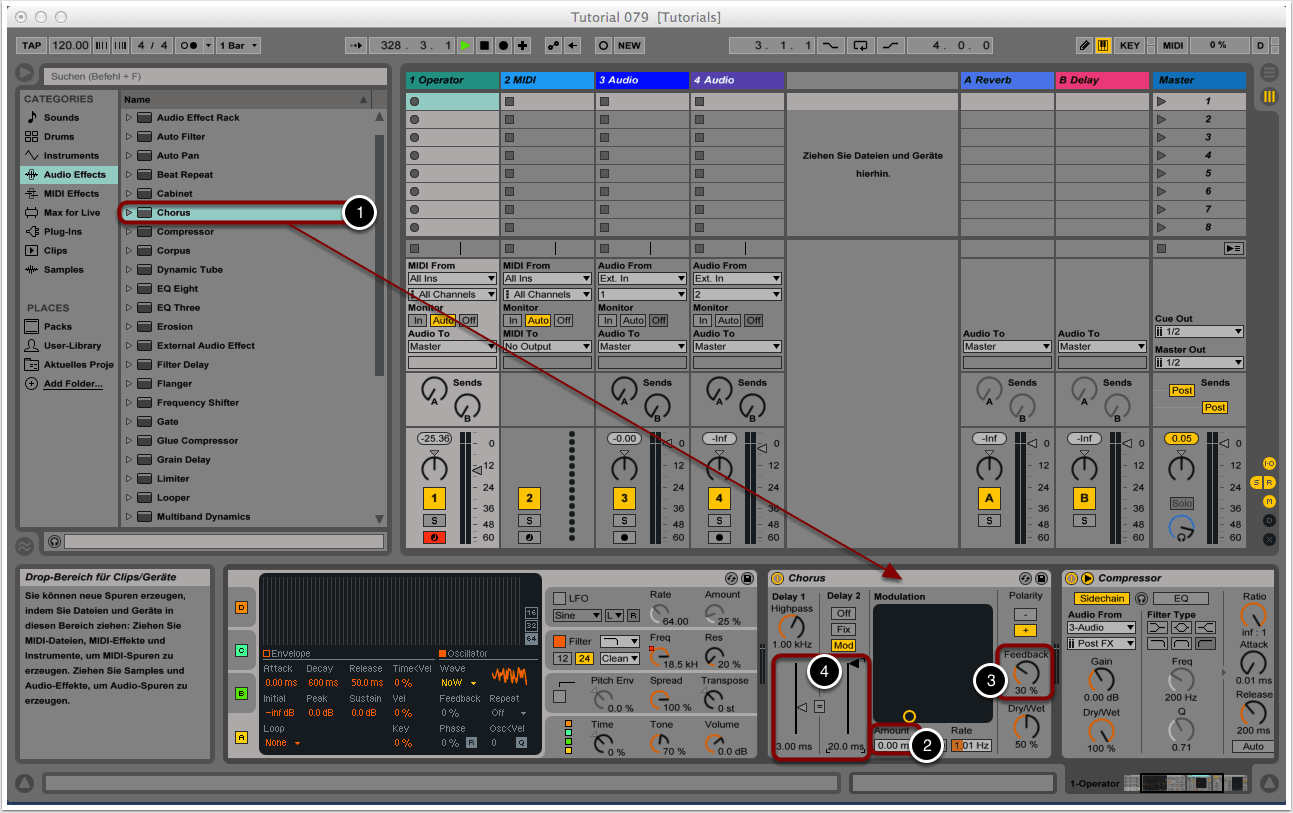This screenshot has width=1293, height=813.
Task: Open Max for Live category
Action: point(70,213)
